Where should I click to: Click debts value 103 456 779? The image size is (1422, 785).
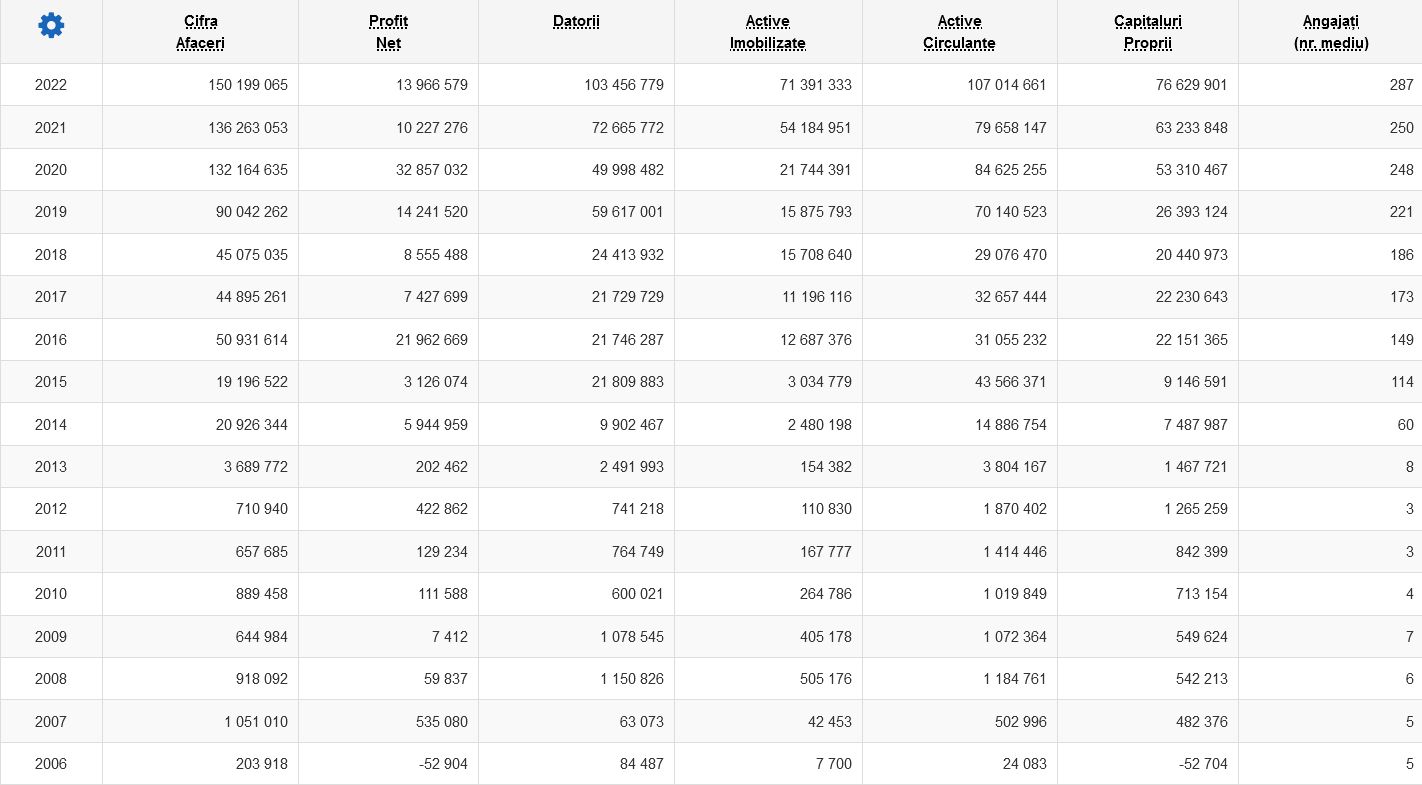(x=624, y=85)
